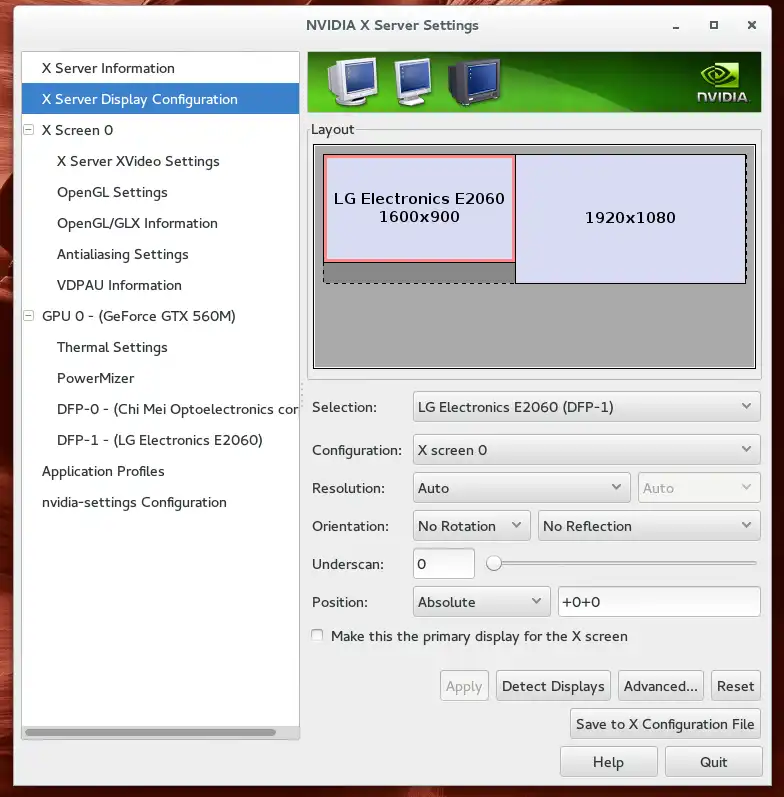The image size is (784, 797).
Task: Open the No Rotation orientation dropdown
Action: tap(471, 526)
